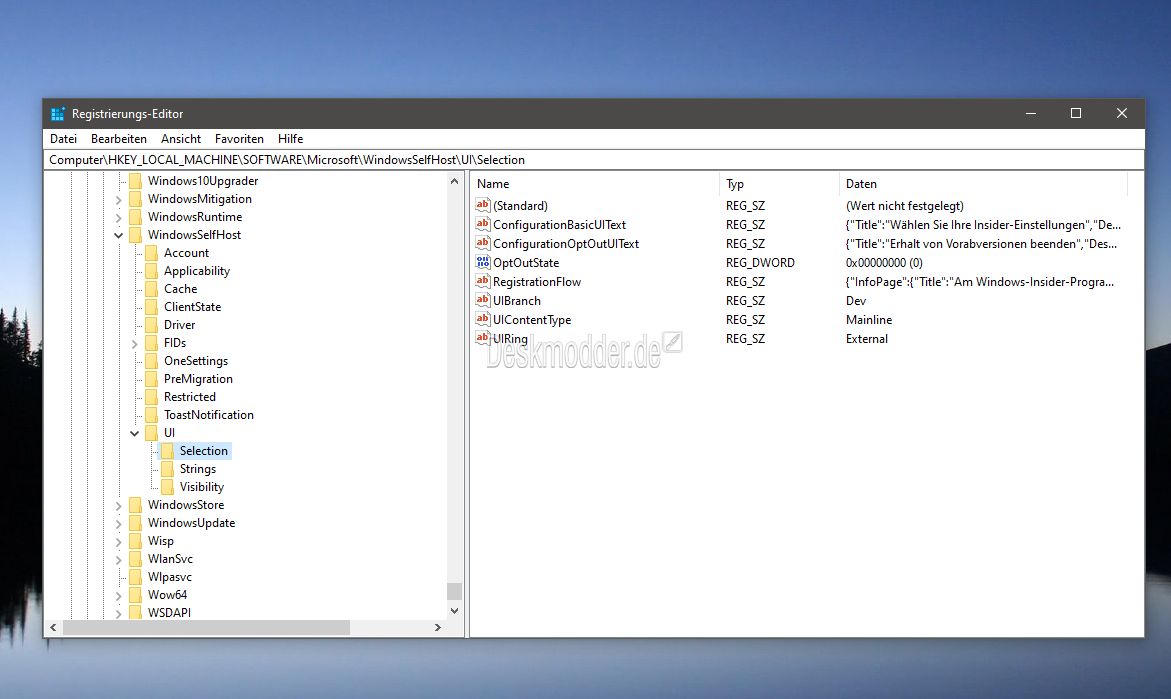Click the Cache folder icon
The height and width of the screenshot is (699, 1171).
point(152,288)
